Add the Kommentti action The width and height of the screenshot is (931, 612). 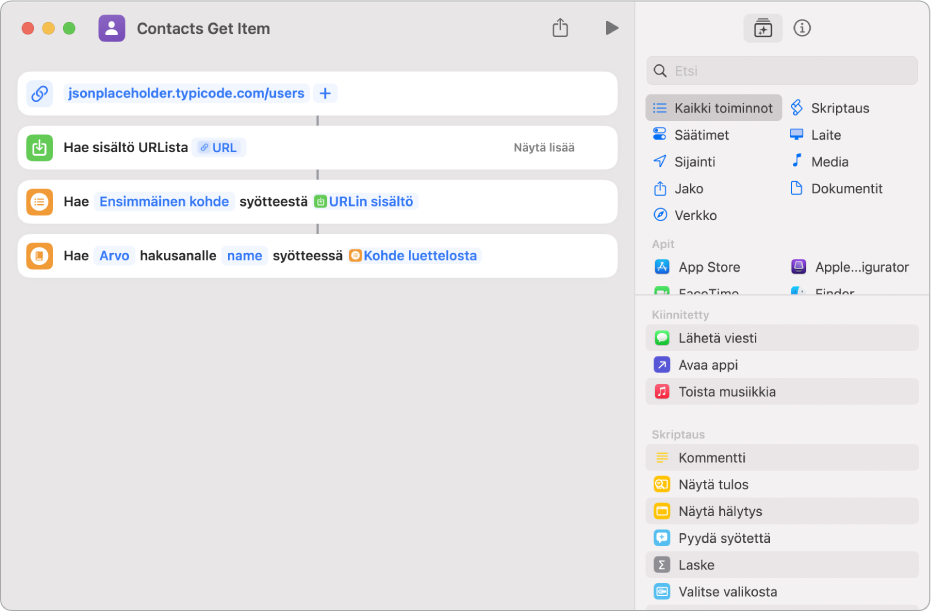782,458
